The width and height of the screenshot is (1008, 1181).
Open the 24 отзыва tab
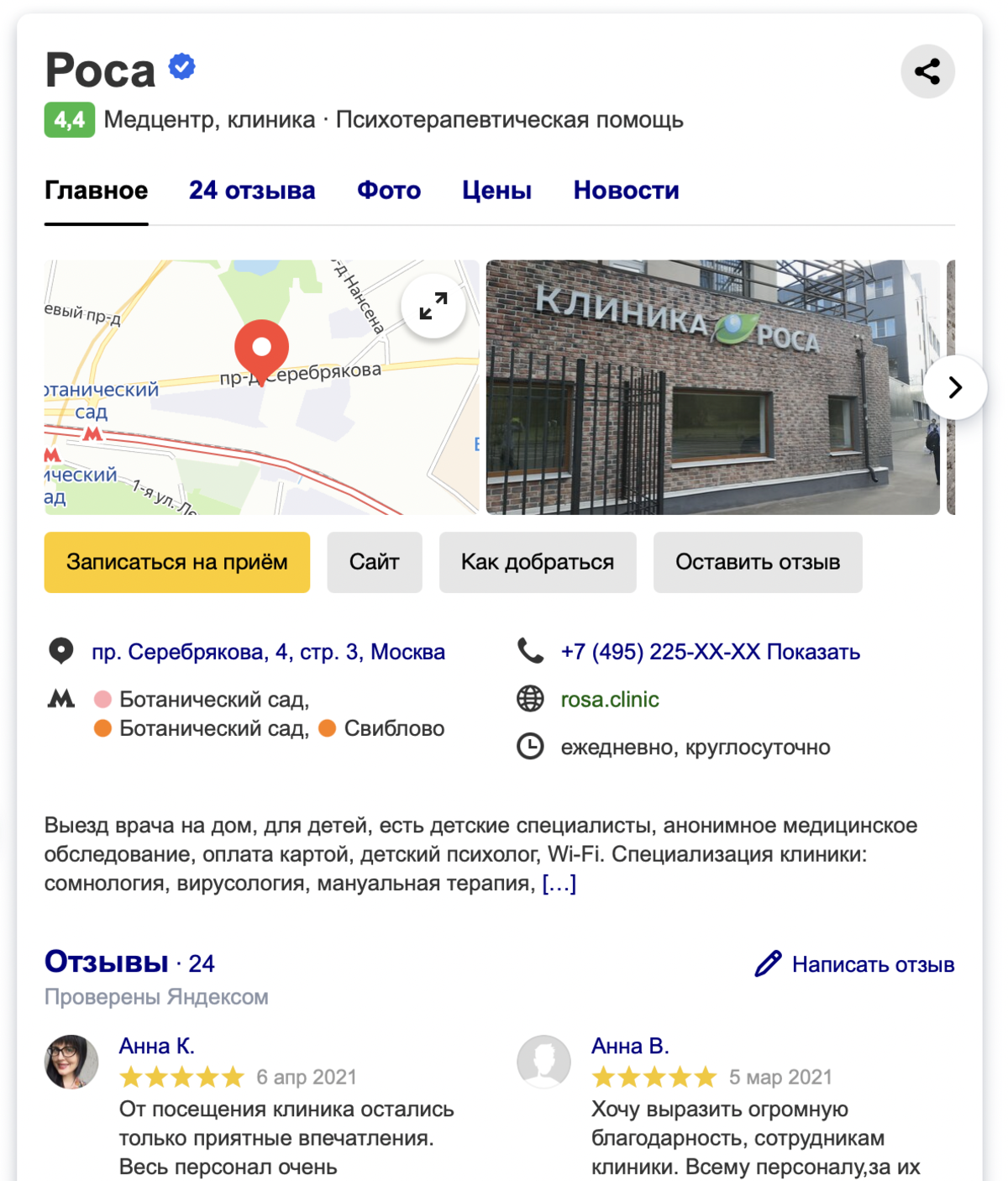[252, 191]
